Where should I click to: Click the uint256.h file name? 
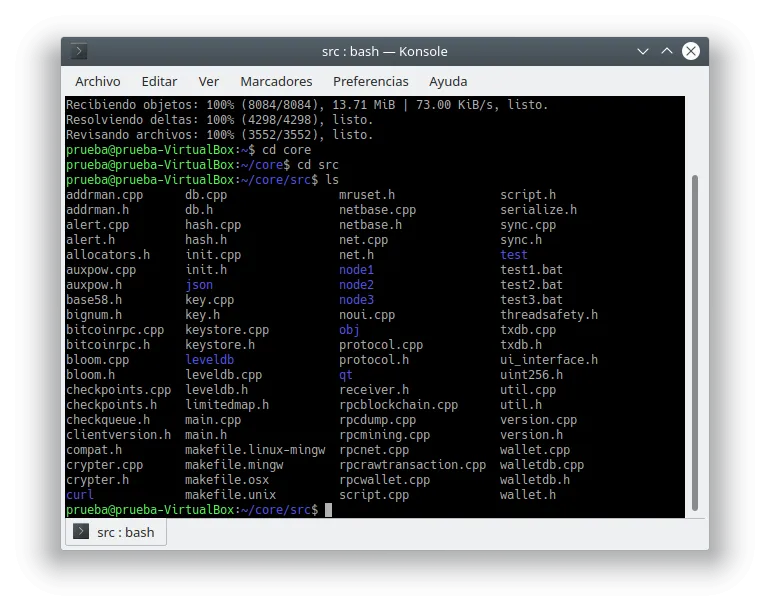click(x=531, y=375)
